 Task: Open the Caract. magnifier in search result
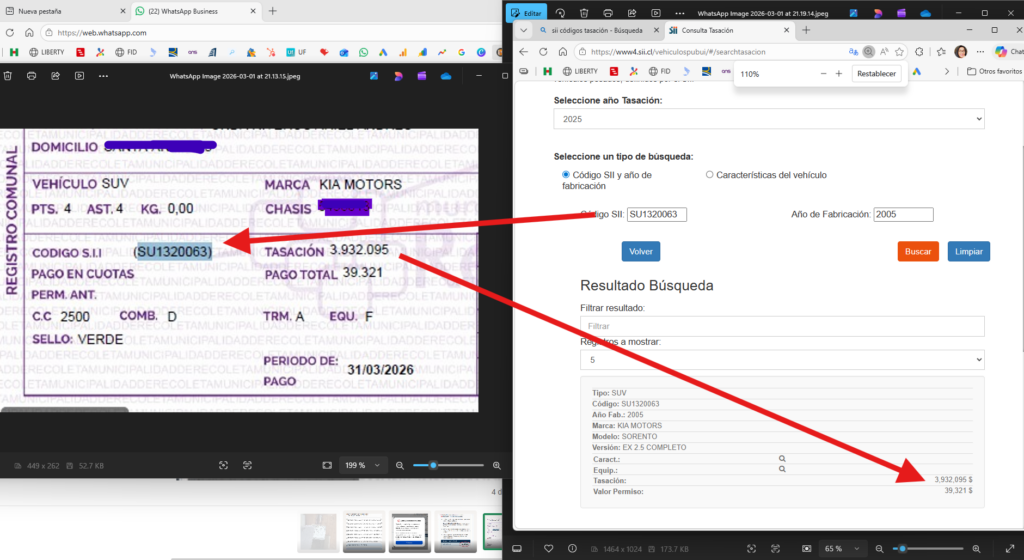[x=782, y=459]
